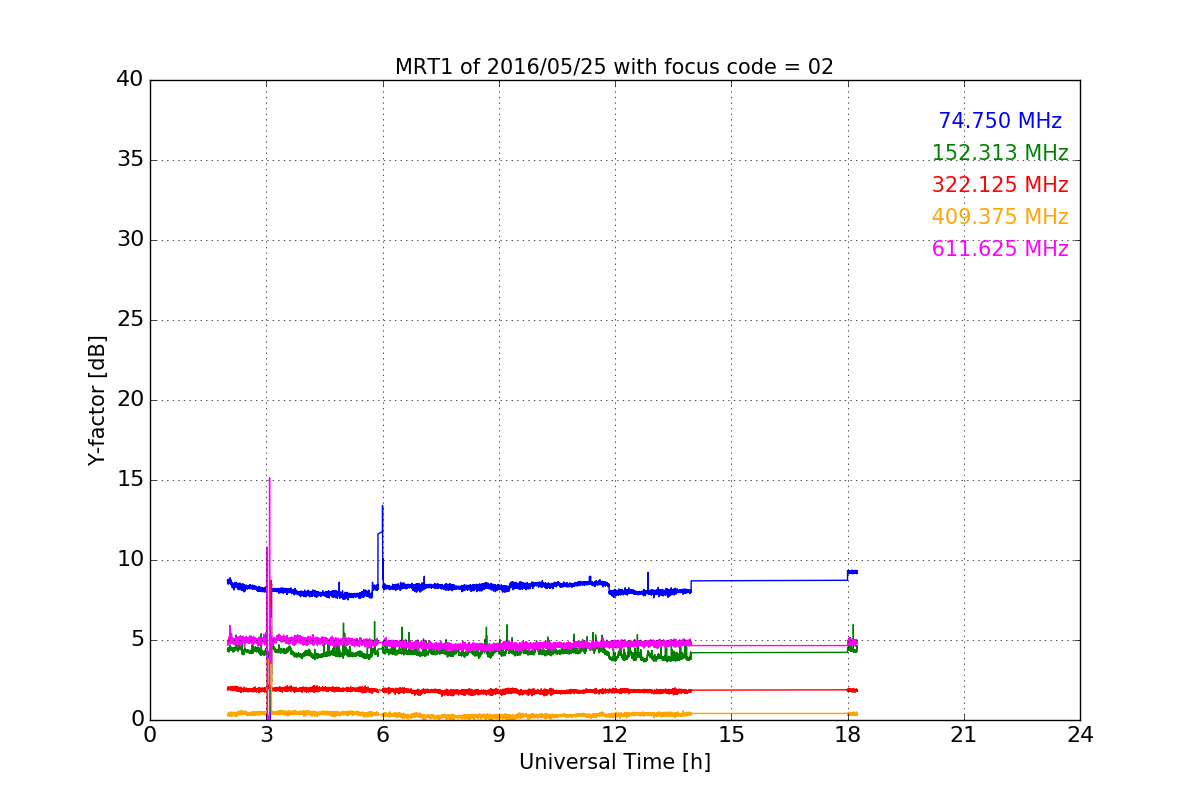Click the y-axis tick label '5'
This screenshot has height=800, width=1200.
(136, 640)
